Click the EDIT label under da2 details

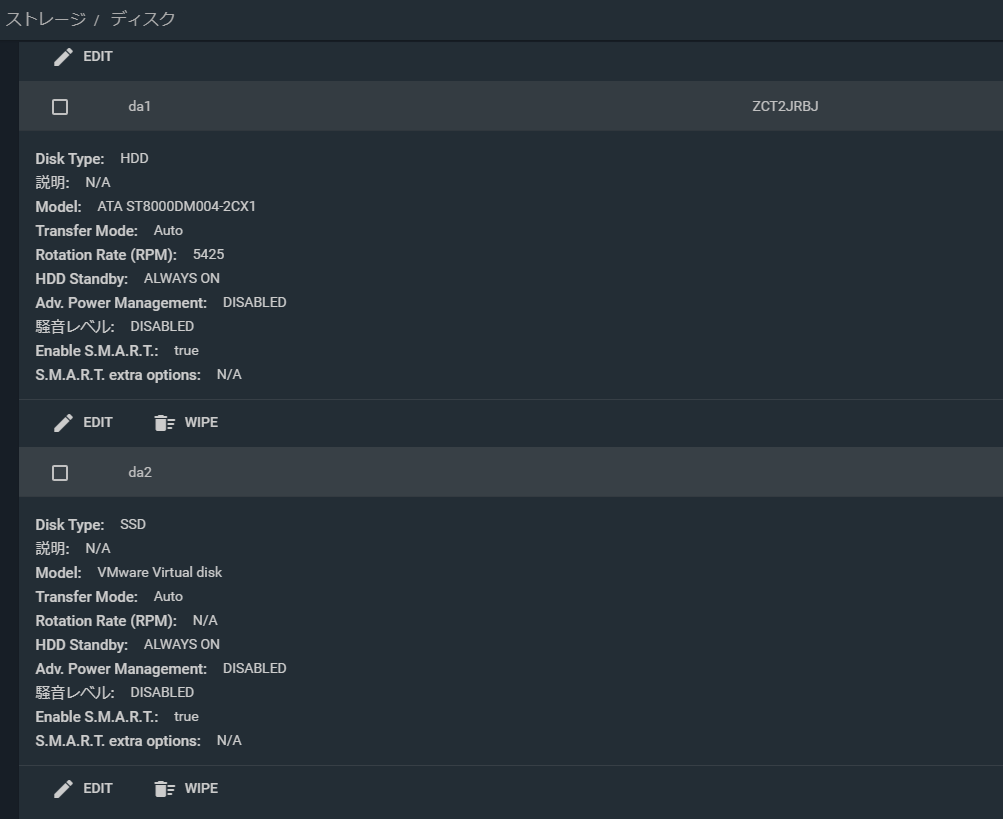tap(98, 788)
